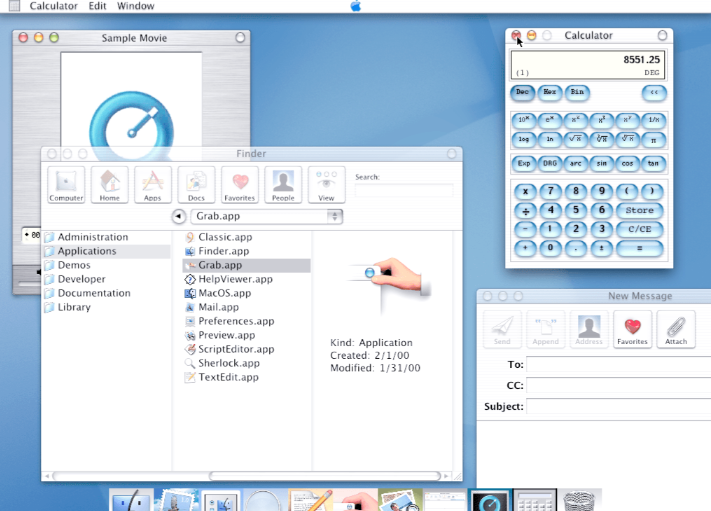The image size is (711, 511).
Task: Go to Home in the Finder toolbar
Action: (110, 185)
